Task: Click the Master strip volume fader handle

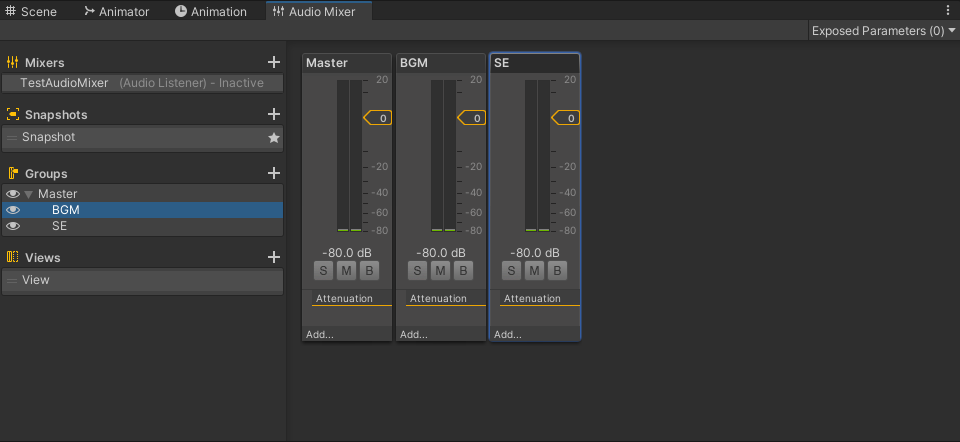Action: pyautogui.click(x=378, y=118)
